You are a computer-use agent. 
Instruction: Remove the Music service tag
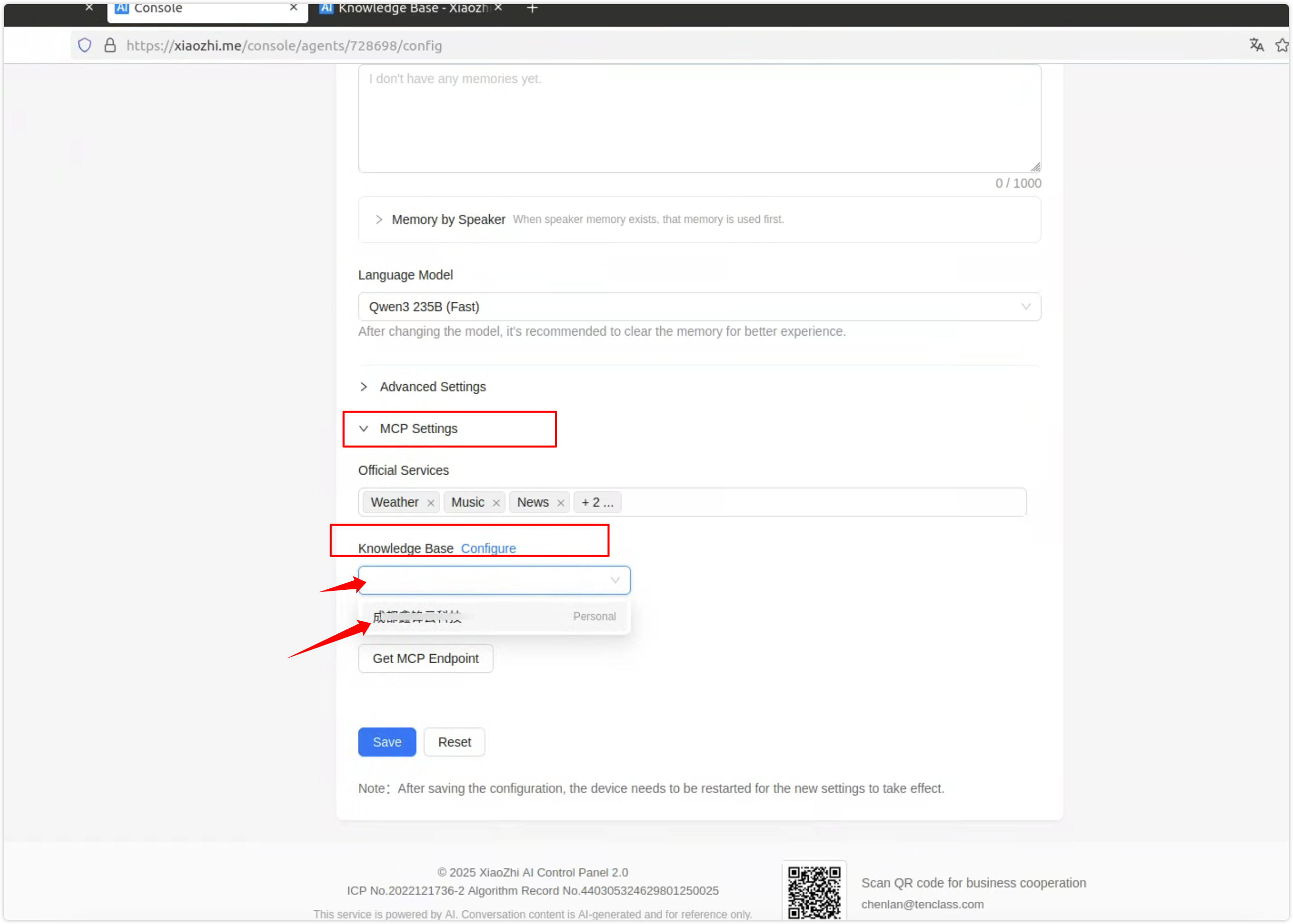(496, 503)
